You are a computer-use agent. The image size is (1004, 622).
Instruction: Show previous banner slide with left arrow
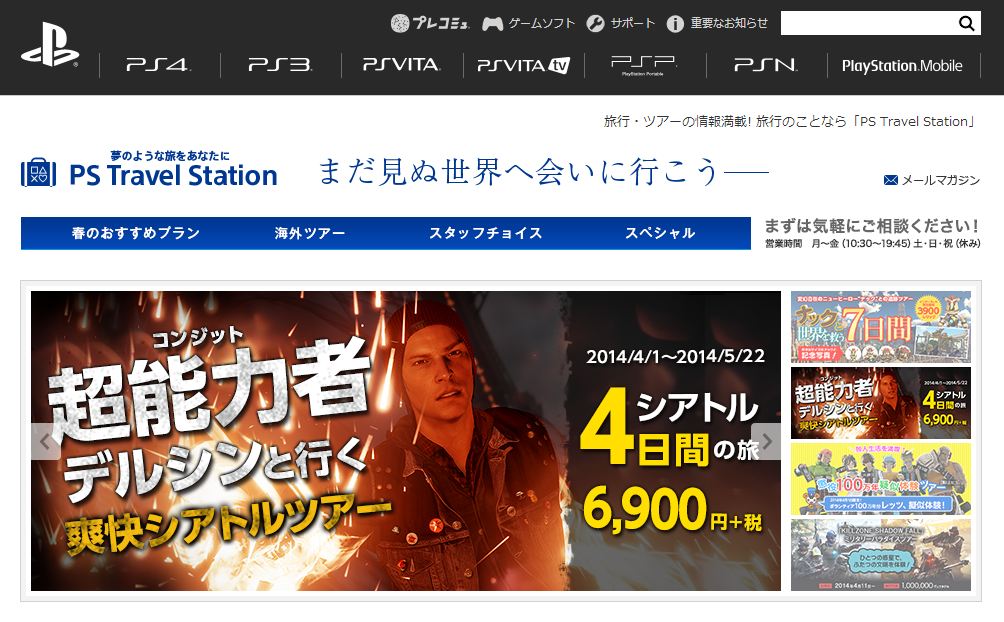point(45,441)
